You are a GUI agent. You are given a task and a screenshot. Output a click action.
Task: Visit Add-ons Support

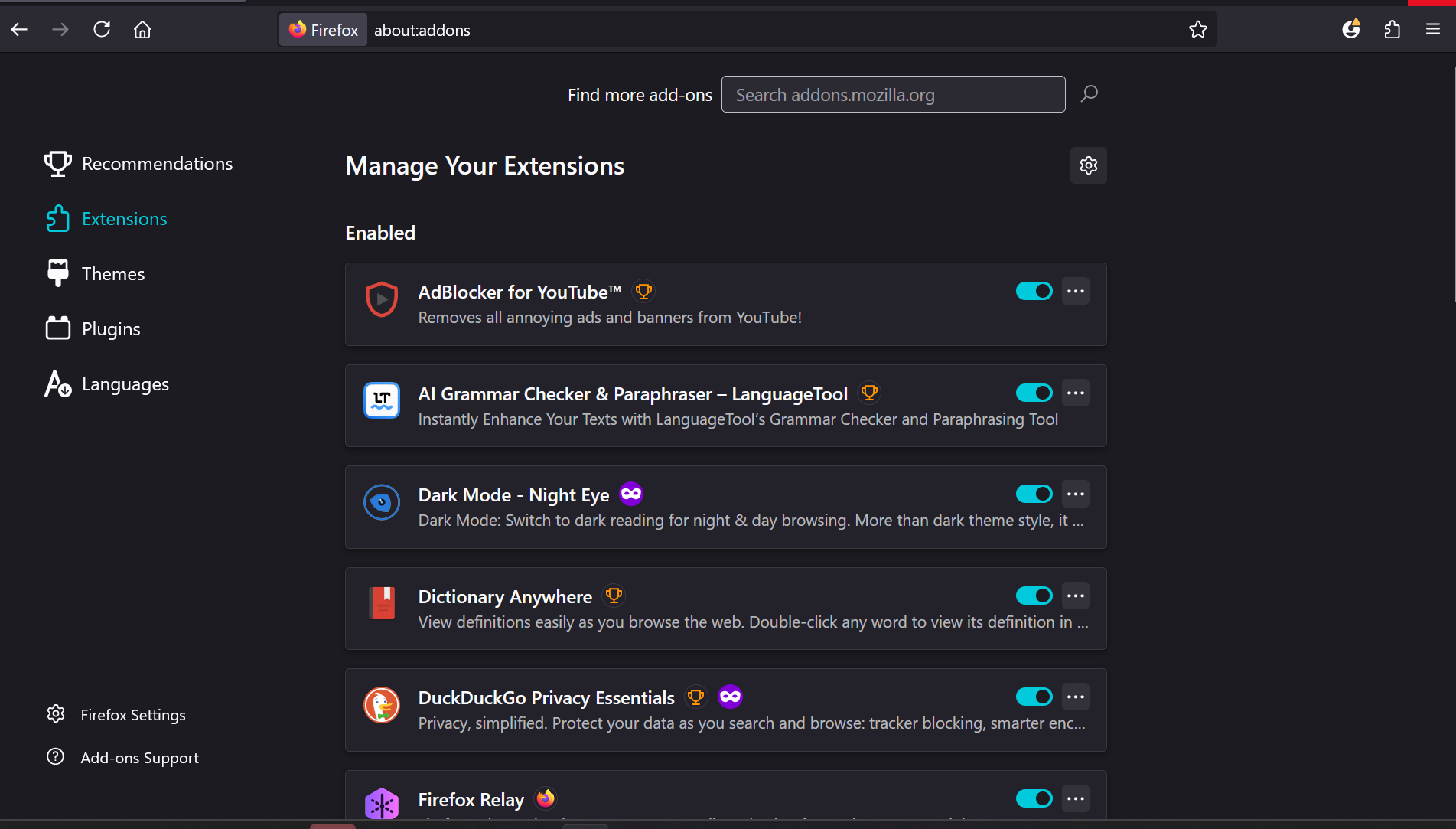(122, 758)
